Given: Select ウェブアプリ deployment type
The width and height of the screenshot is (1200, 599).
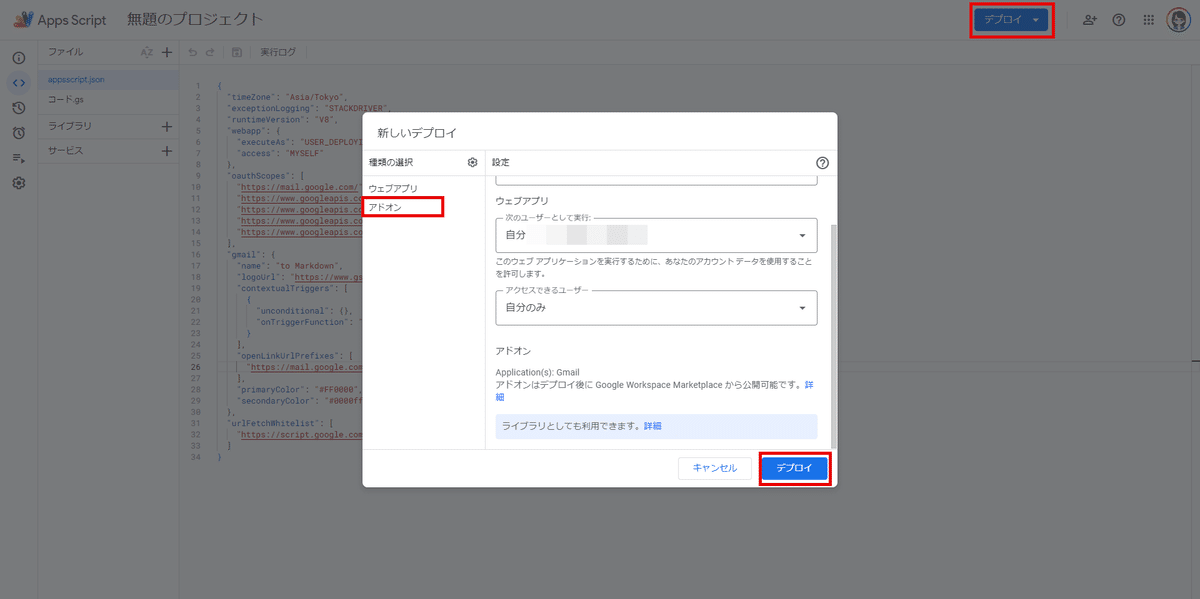Looking at the screenshot, I should [393, 188].
